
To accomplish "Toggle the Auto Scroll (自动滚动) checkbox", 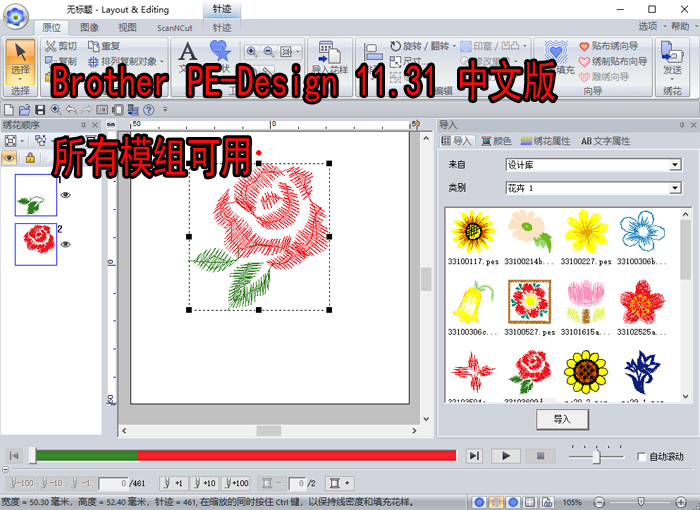I will coord(642,456).
